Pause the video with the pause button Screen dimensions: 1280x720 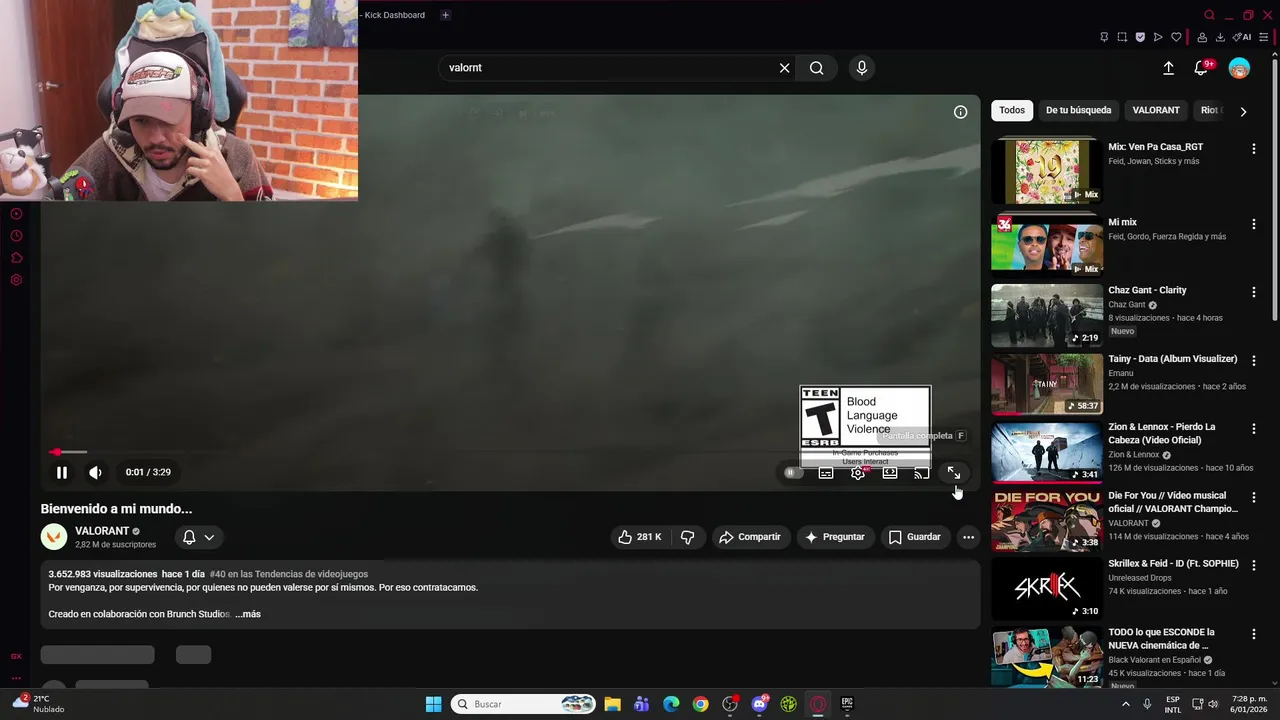click(x=61, y=472)
